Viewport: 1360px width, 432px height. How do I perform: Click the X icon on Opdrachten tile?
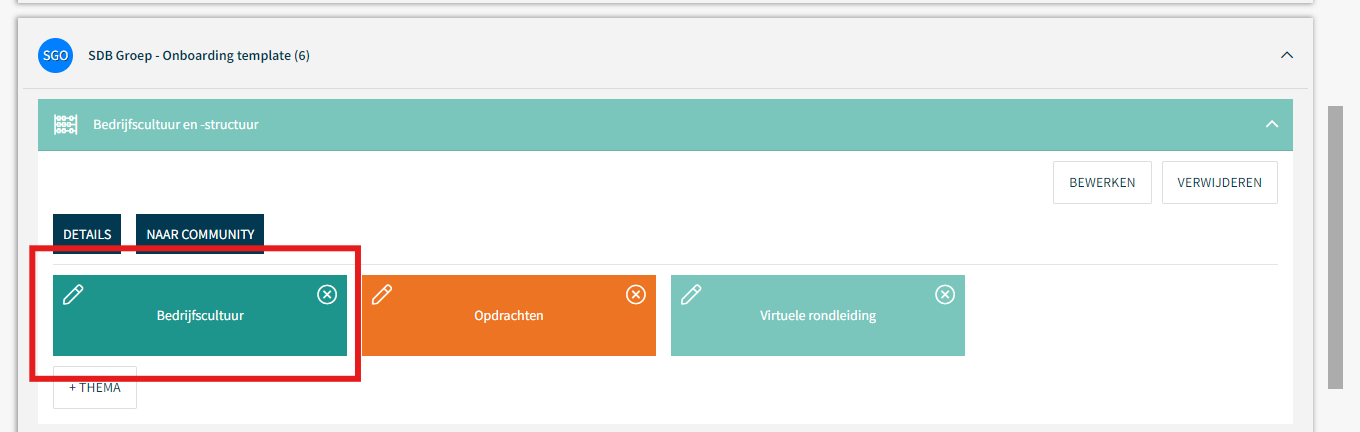[636, 294]
